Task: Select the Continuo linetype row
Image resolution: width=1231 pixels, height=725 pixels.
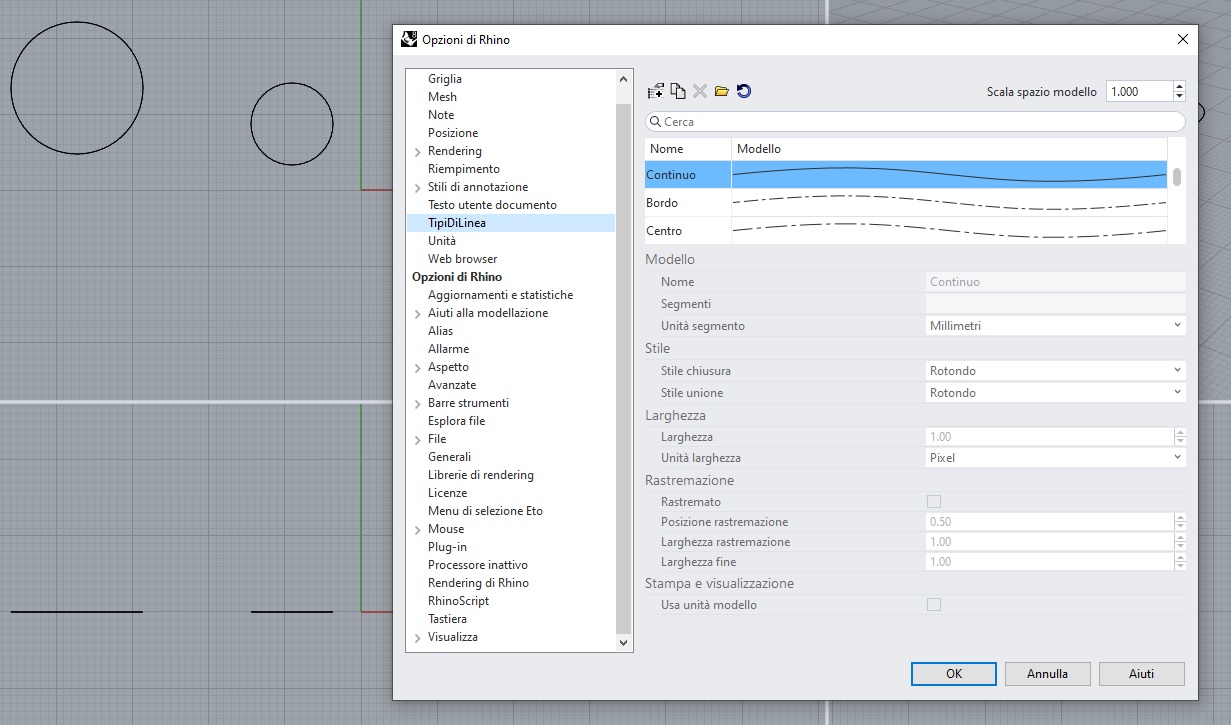Action: point(906,175)
